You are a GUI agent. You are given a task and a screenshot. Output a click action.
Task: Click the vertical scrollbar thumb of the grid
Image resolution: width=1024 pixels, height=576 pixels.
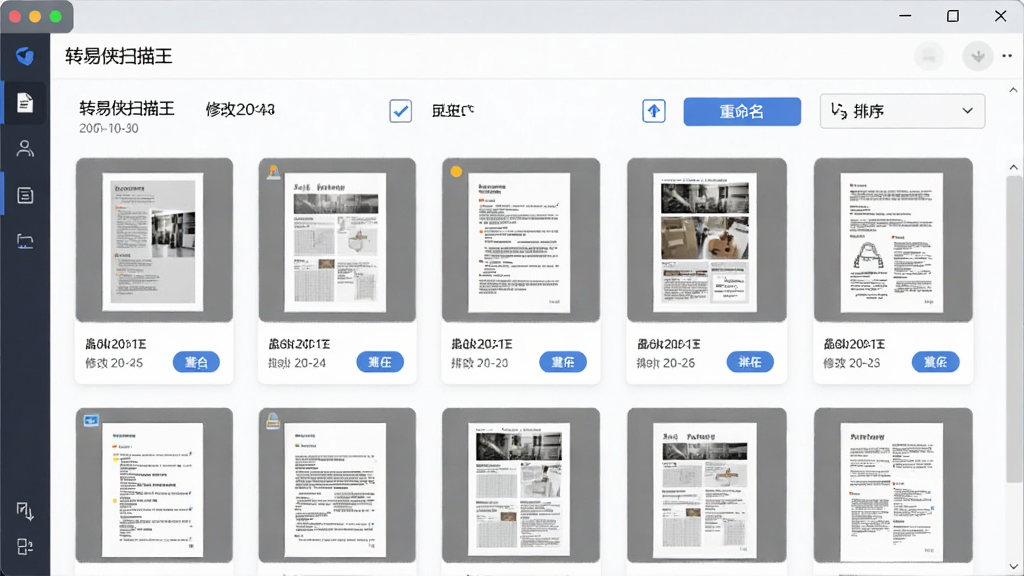(1014, 330)
